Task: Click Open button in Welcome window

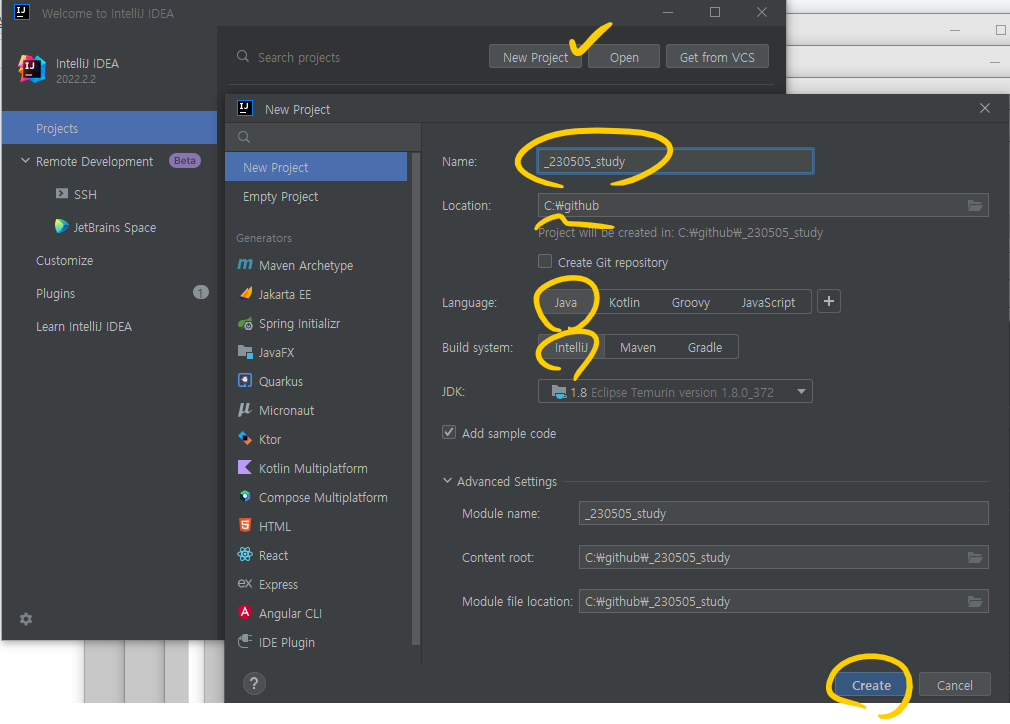Action: coord(624,57)
